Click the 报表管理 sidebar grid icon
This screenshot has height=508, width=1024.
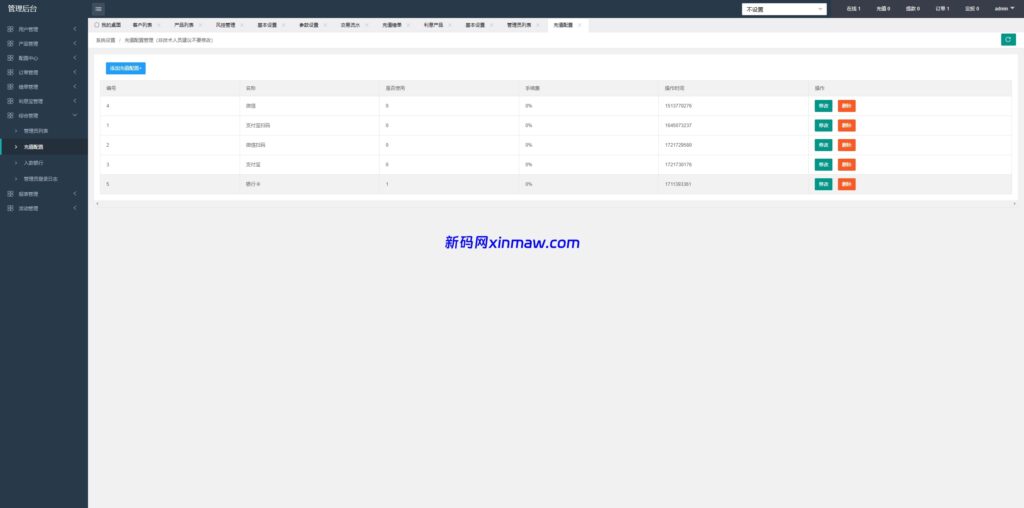pyautogui.click(x=10, y=193)
